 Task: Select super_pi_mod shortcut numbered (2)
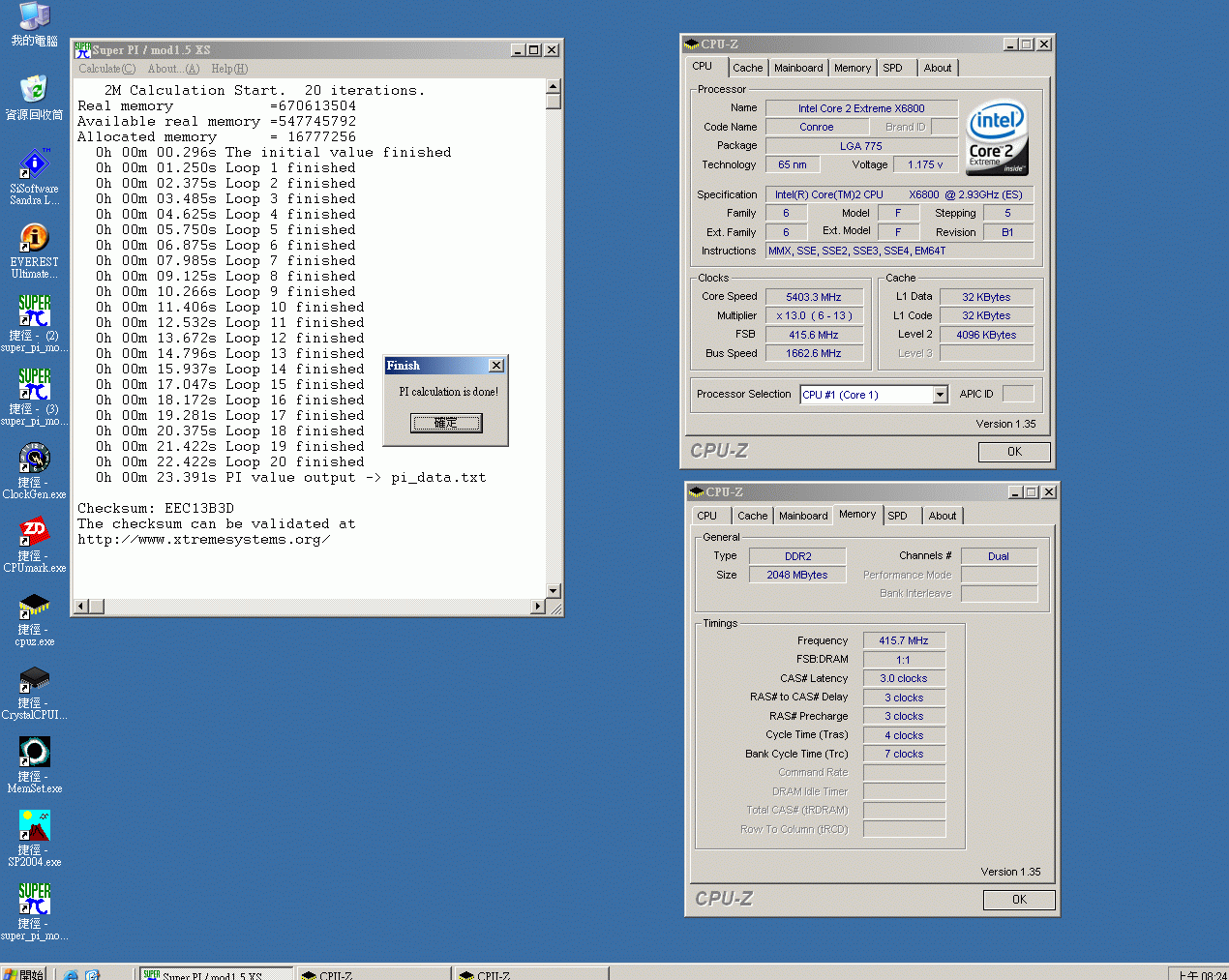point(35,323)
